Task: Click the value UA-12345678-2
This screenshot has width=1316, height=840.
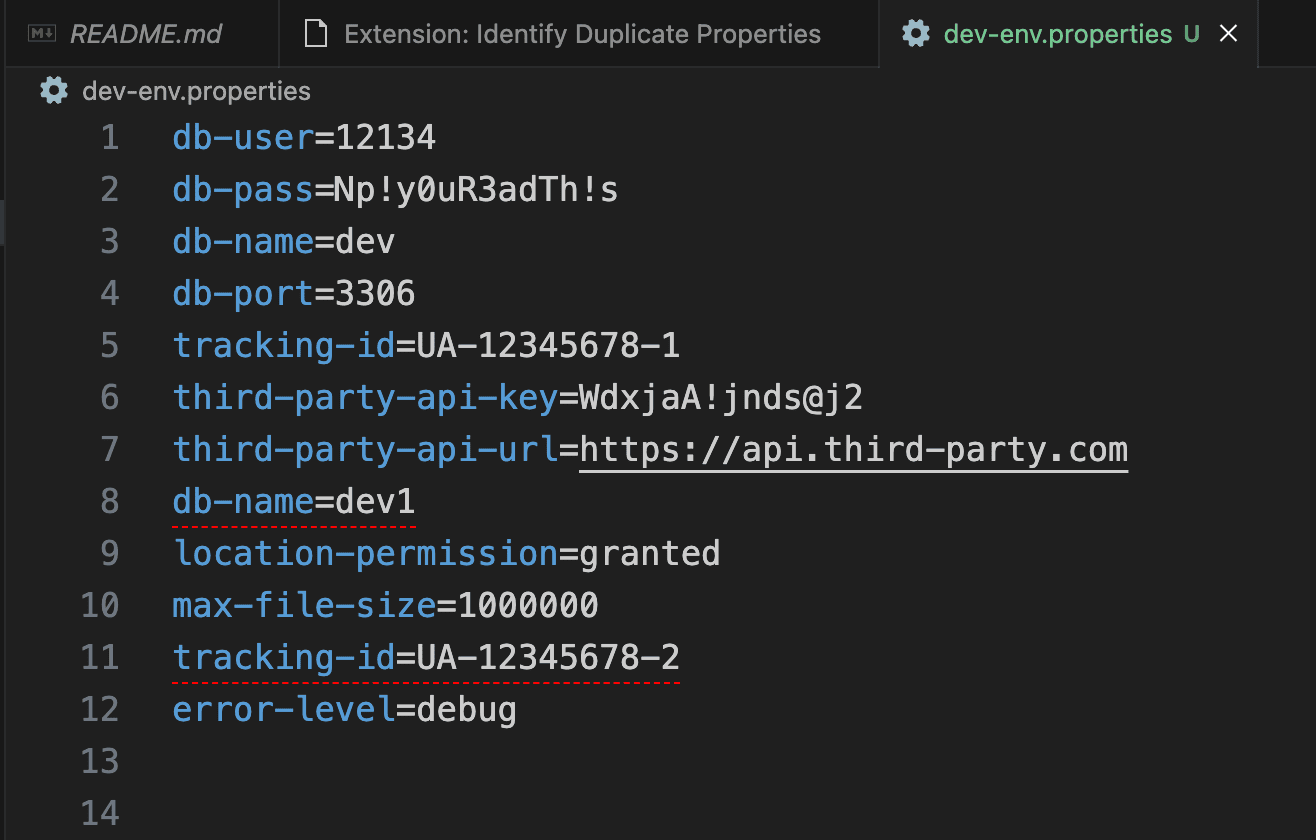Action: [548, 657]
